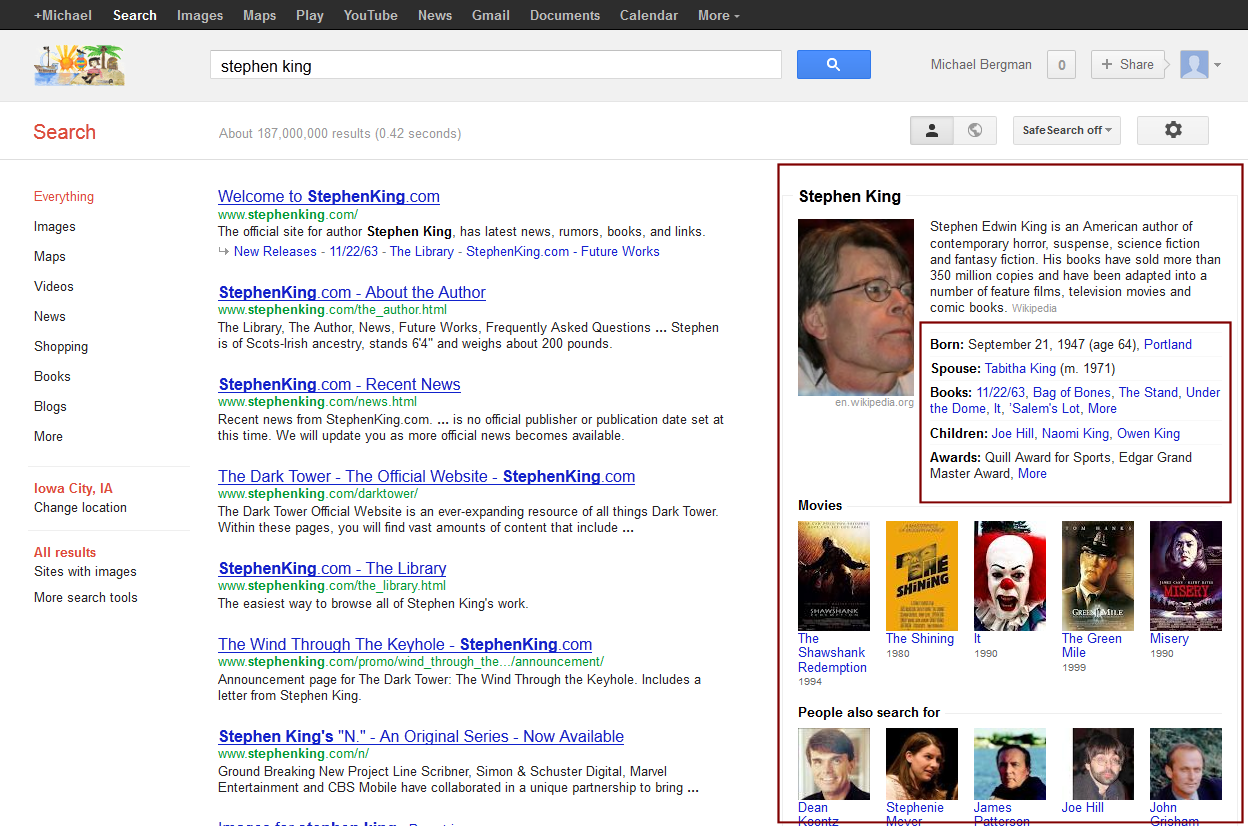The width and height of the screenshot is (1248, 826).
Task: Click The Stand book link
Action: click(x=1148, y=393)
